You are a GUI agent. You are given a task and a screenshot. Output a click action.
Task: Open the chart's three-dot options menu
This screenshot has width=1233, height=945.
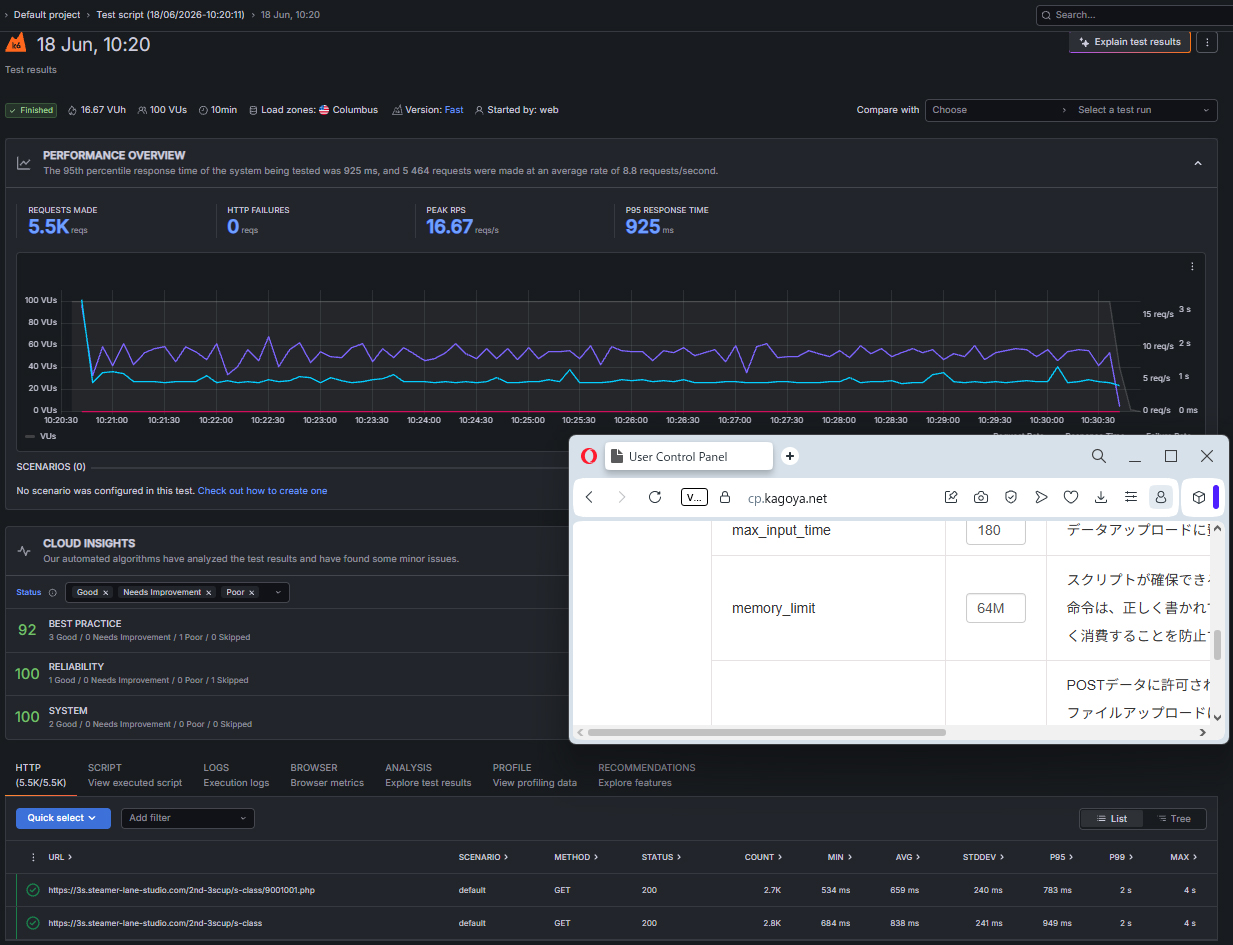[1192, 267]
